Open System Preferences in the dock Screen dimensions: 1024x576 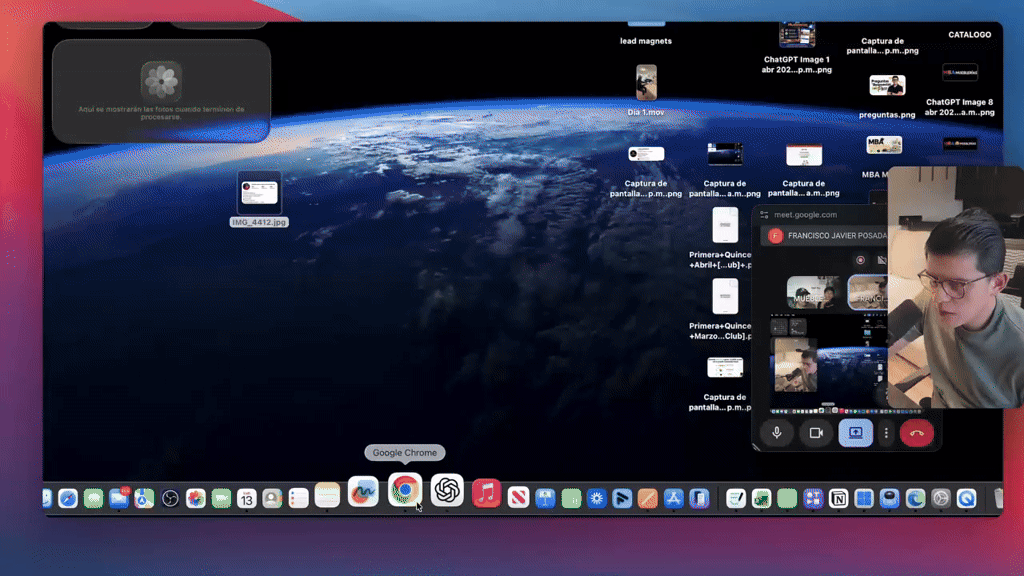pos(940,498)
